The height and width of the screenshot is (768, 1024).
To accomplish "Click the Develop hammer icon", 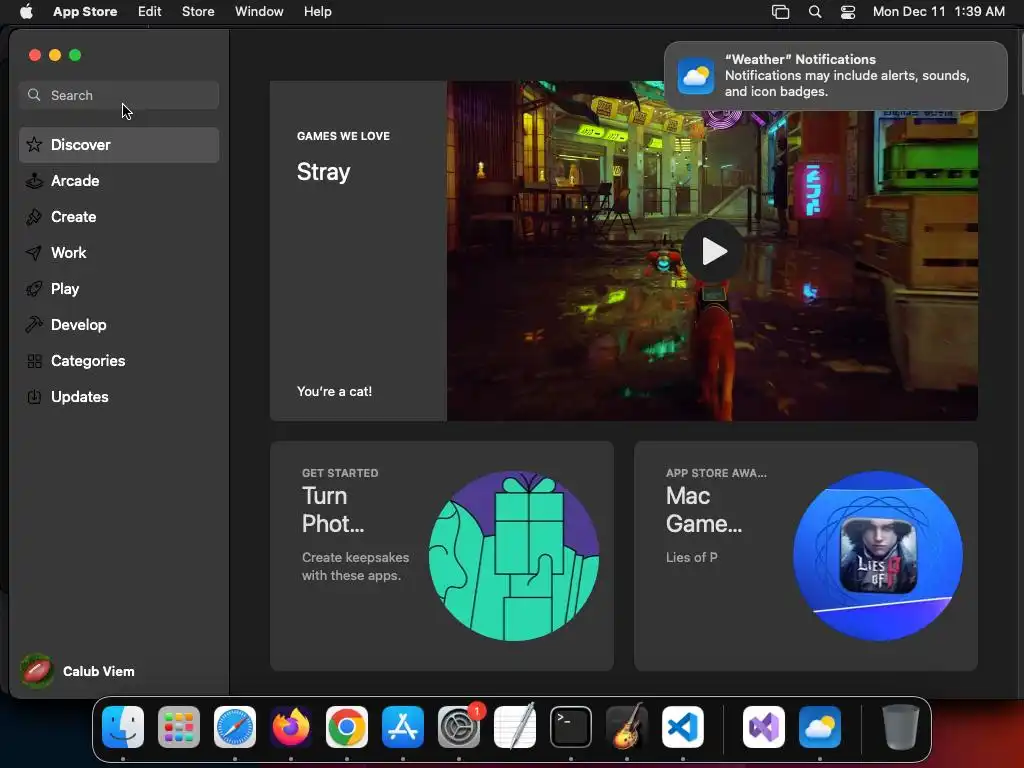I will [34, 325].
